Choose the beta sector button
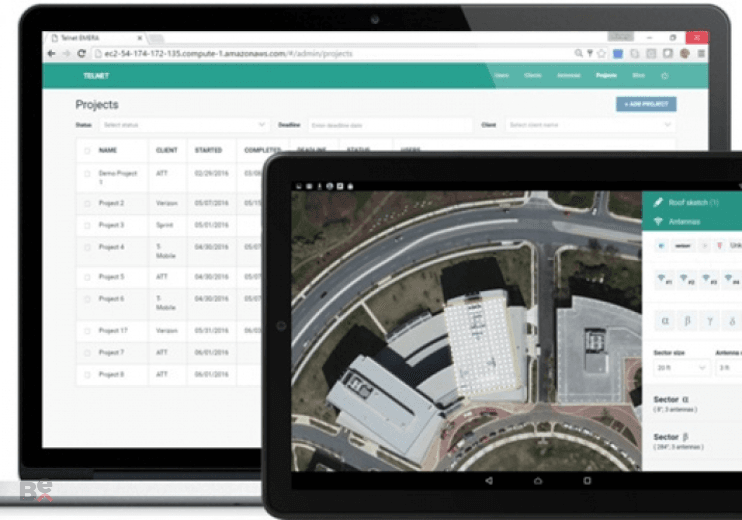 coord(687,321)
